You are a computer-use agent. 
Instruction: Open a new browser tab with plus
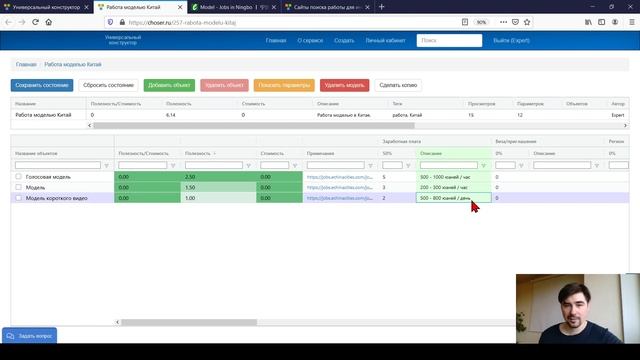[x=381, y=7]
